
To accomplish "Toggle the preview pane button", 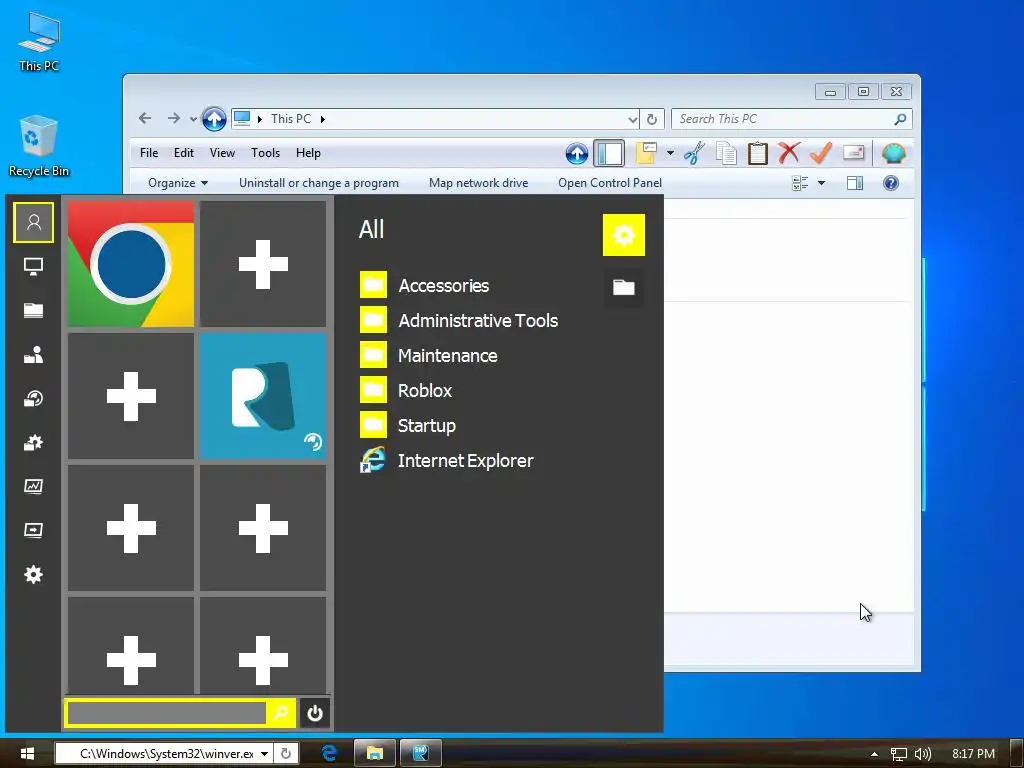I will click(855, 184).
